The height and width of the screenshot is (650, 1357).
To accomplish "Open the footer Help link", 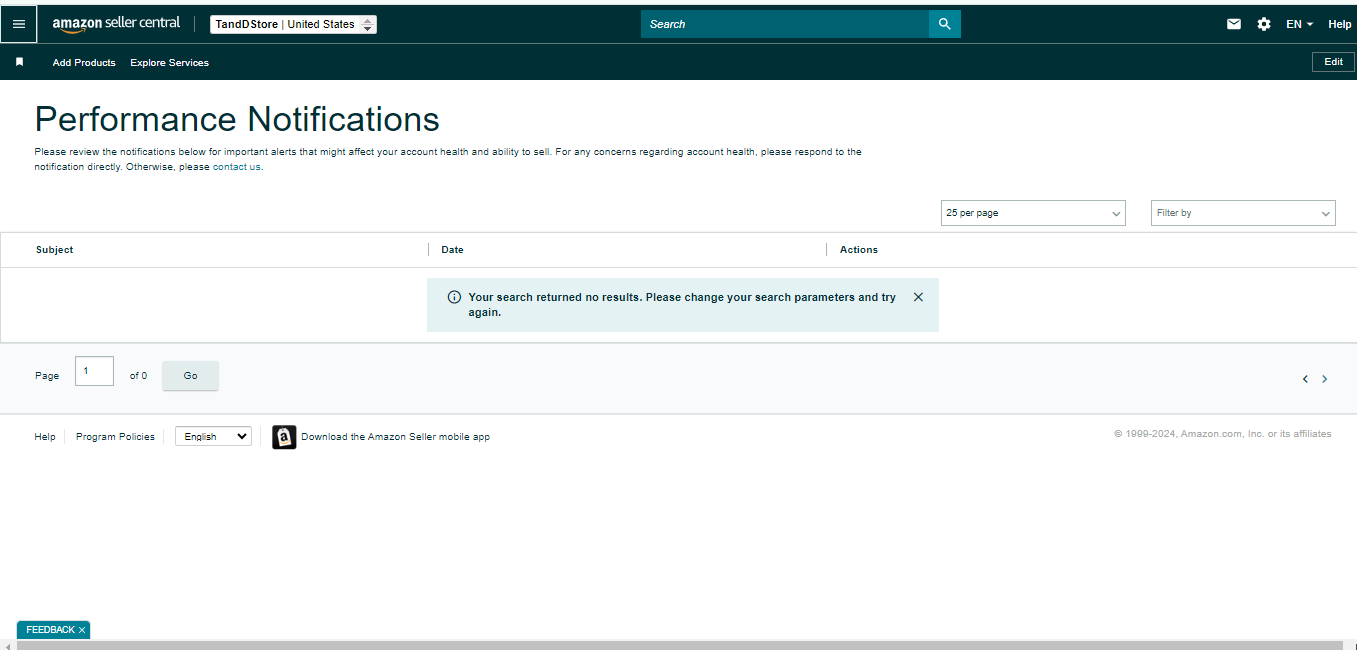I will pos(45,437).
